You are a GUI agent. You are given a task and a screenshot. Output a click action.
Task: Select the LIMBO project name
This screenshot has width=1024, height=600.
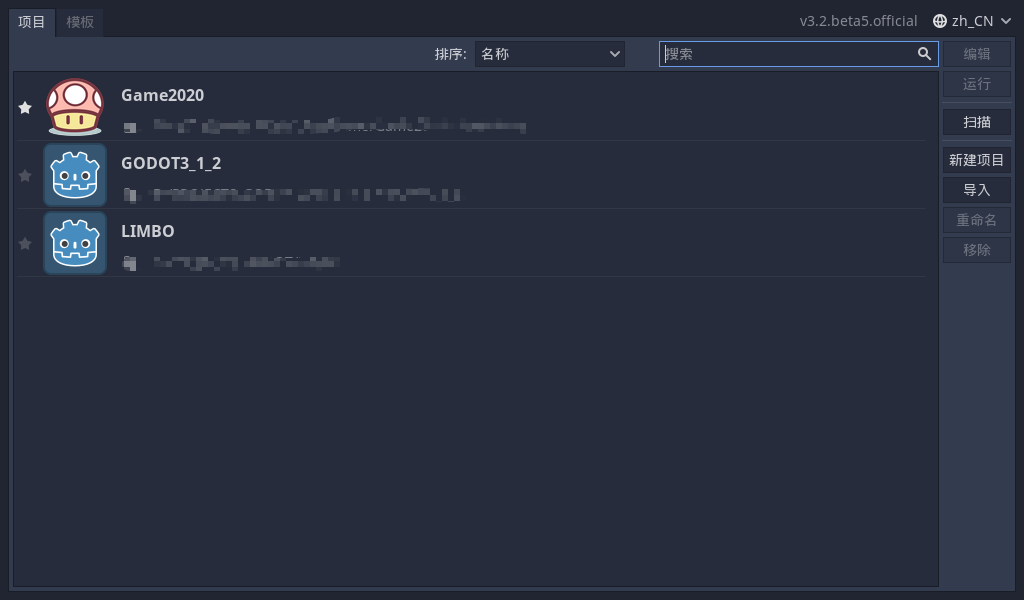coord(148,231)
